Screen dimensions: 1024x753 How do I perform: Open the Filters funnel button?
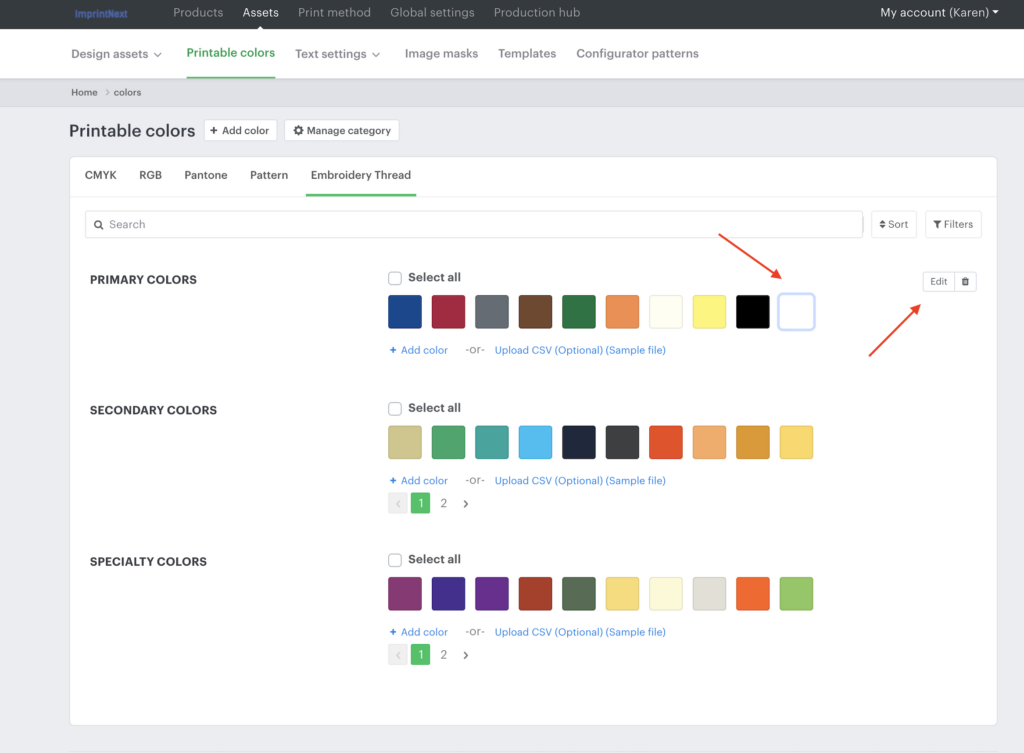(x=952, y=225)
